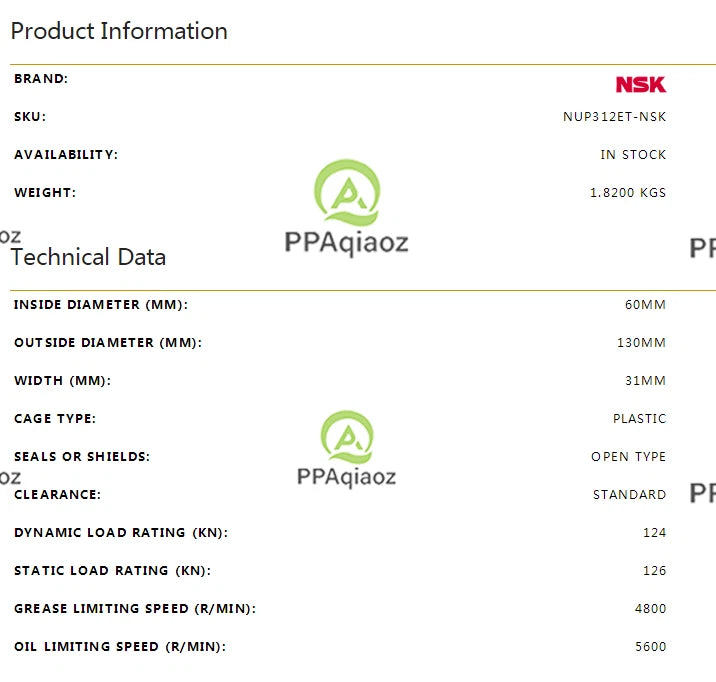Click the BRAND label
Image resolution: width=716 pixels, height=682 pixels.
[41, 79]
